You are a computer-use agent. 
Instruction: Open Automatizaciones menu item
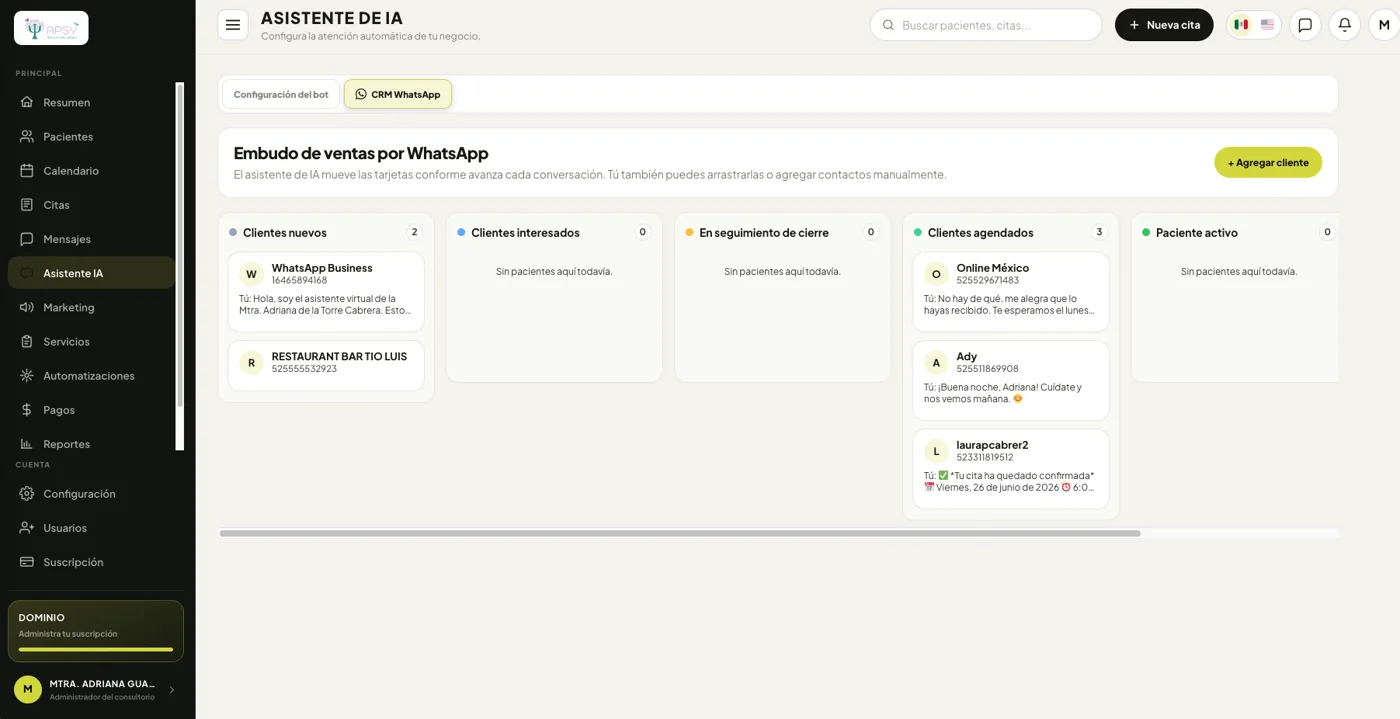click(92, 375)
